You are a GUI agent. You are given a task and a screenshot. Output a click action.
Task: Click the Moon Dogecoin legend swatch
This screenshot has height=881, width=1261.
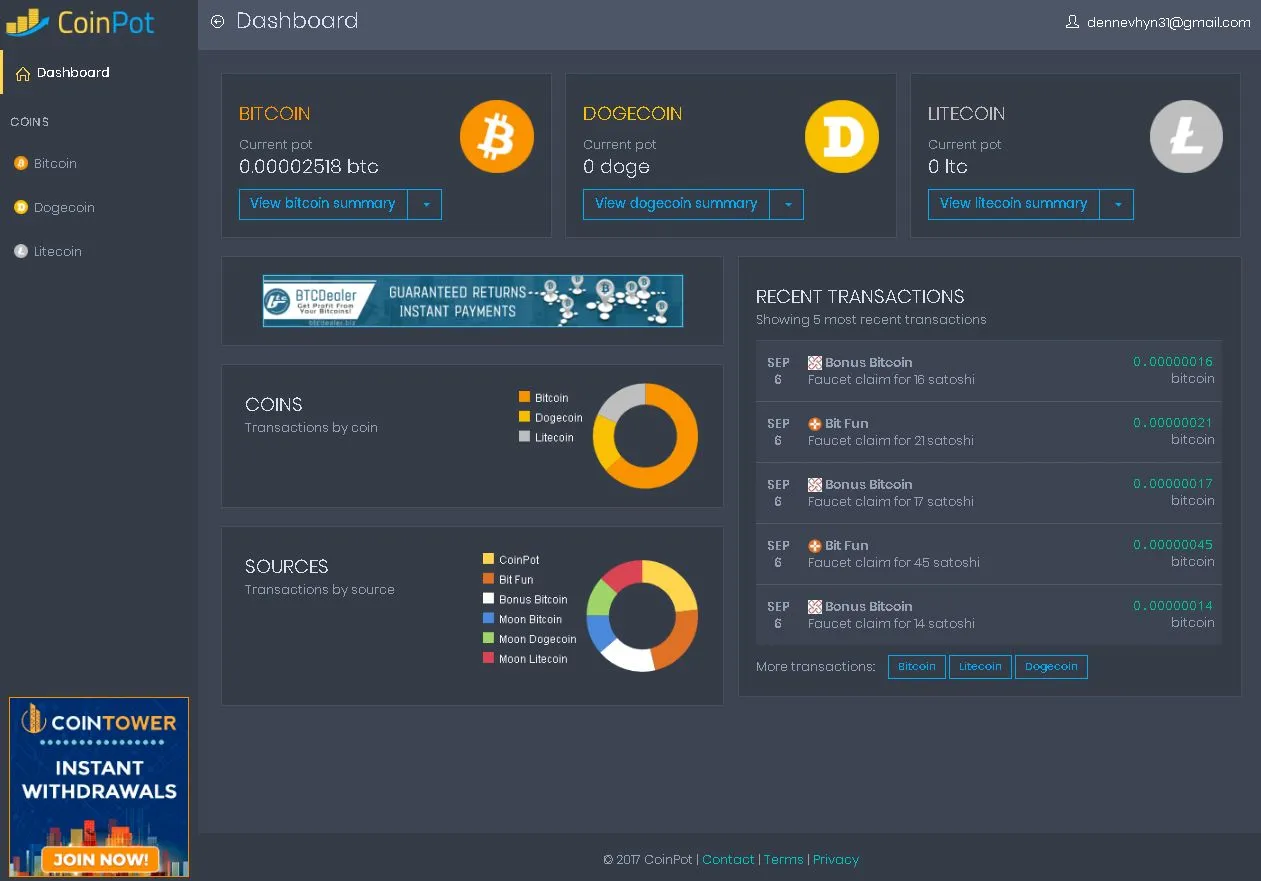pos(488,639)
